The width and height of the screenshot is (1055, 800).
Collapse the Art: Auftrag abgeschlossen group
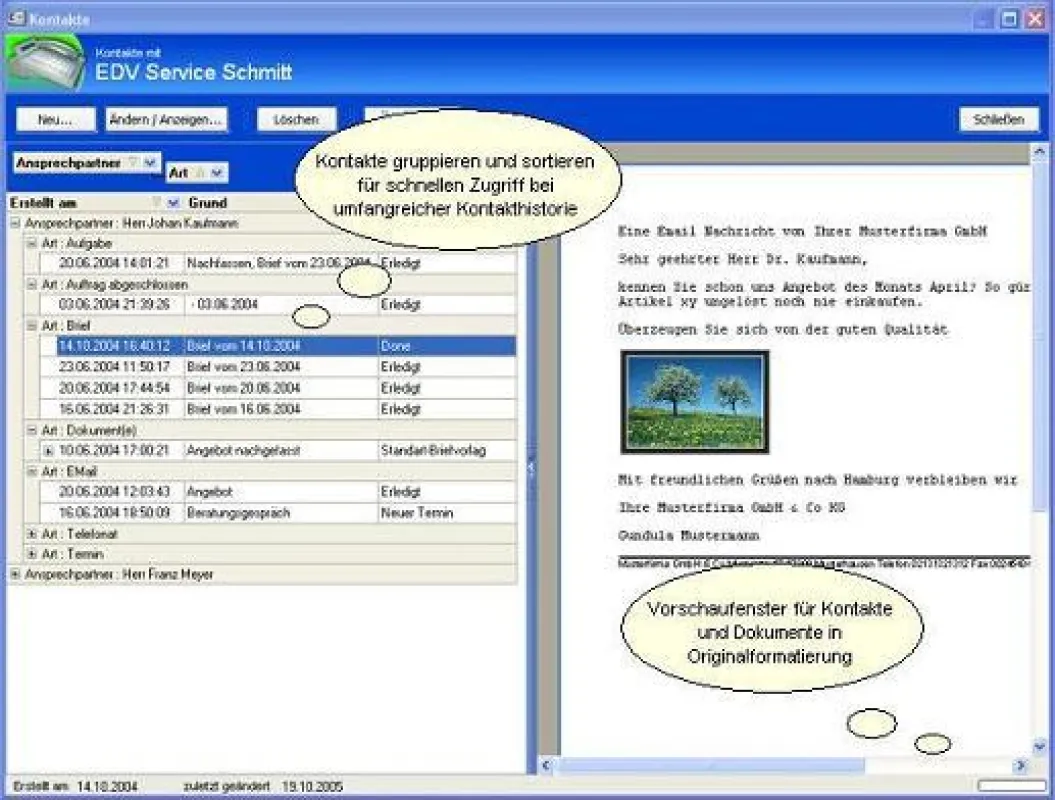tap(32, 285)
